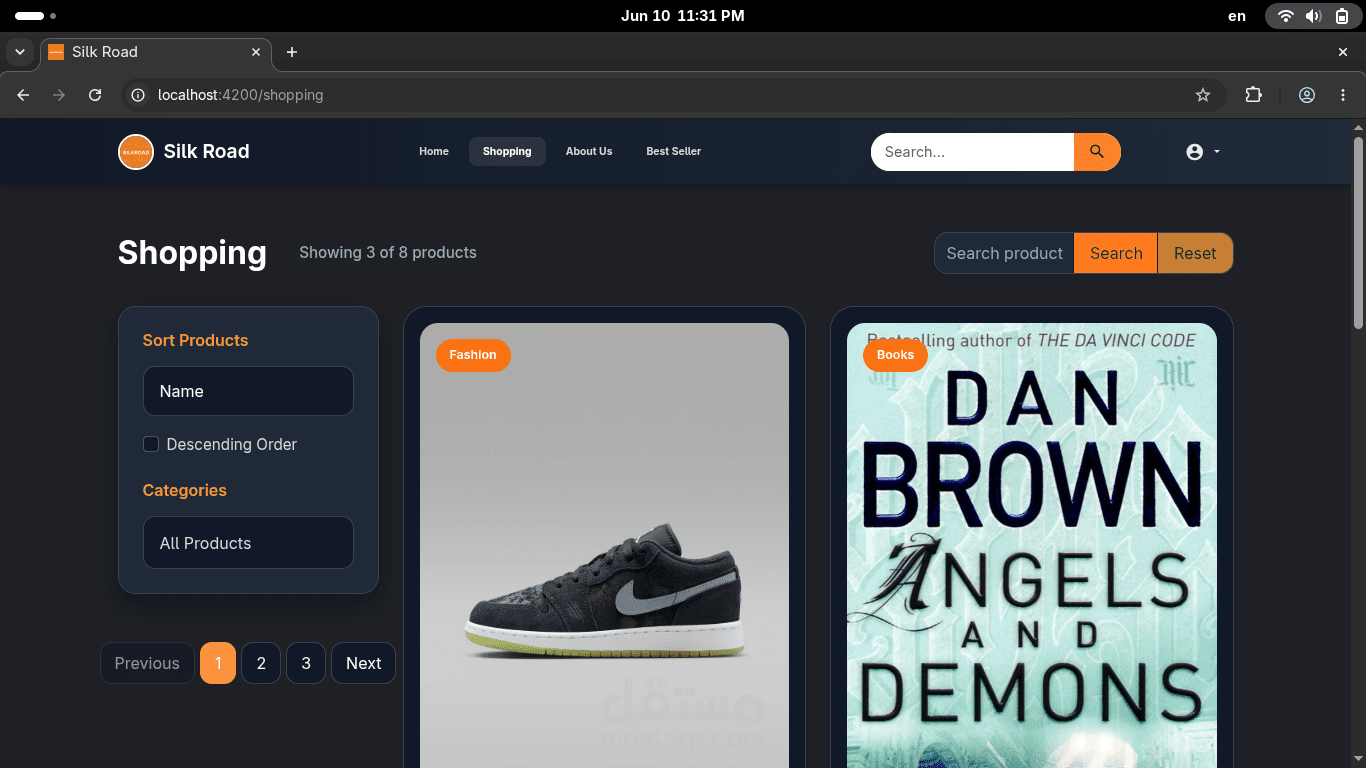Screen dimensions: 1366x768
Task: Click the Shopping page heading
Action: click(x=192, y=253)
